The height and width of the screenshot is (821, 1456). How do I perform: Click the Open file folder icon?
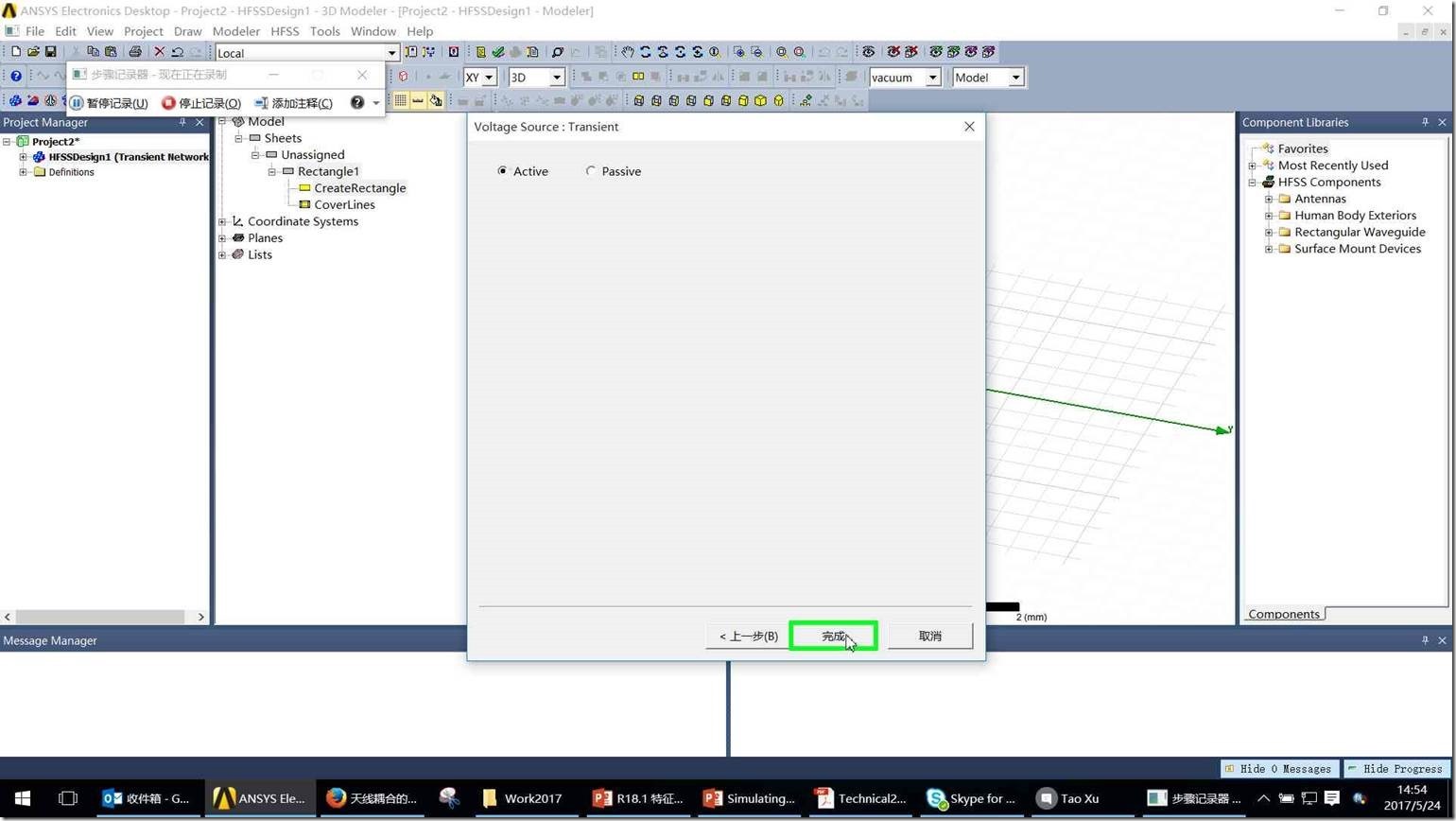[x=33, y=52]
